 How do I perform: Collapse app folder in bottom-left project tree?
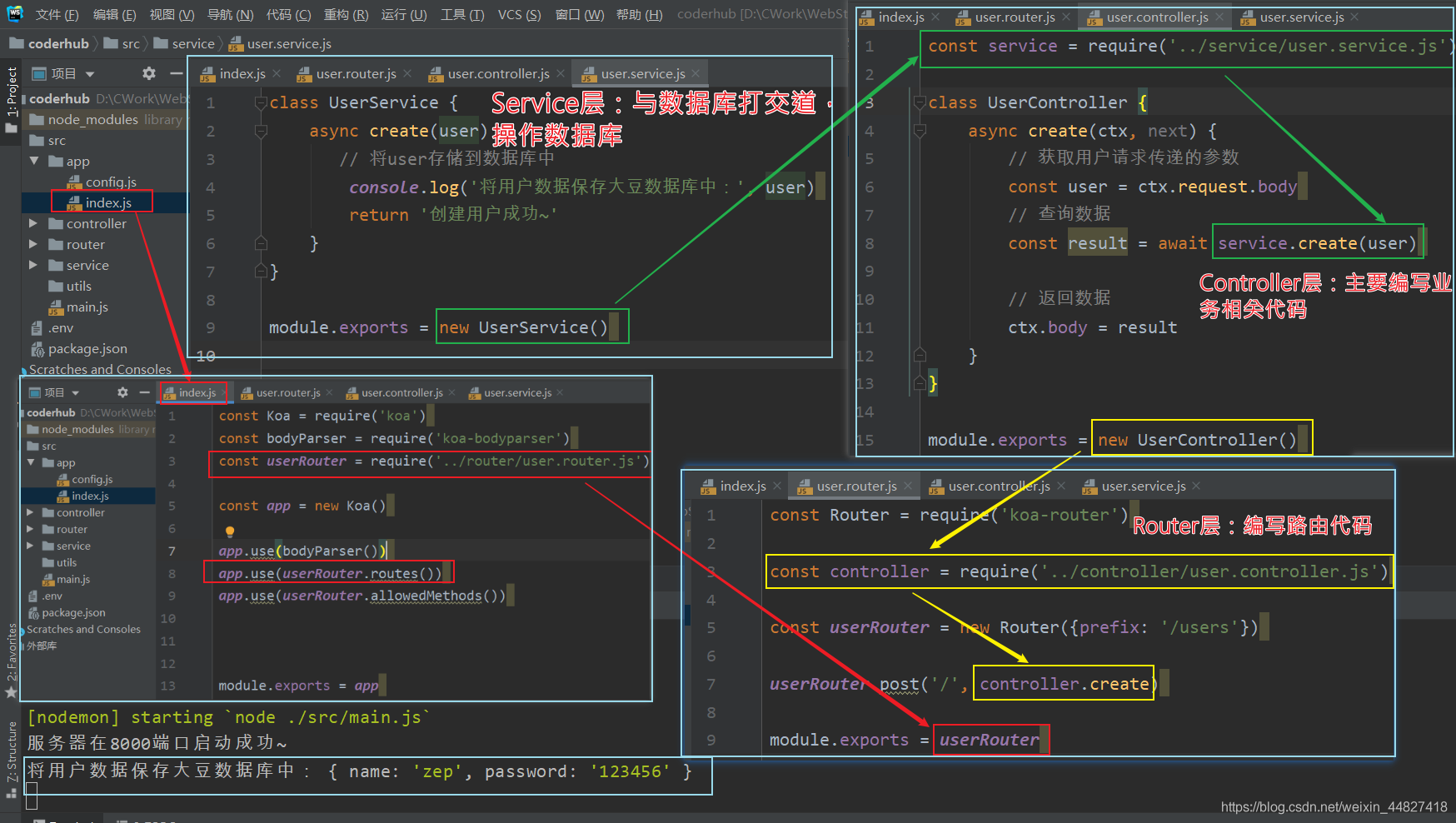[31, 462]
